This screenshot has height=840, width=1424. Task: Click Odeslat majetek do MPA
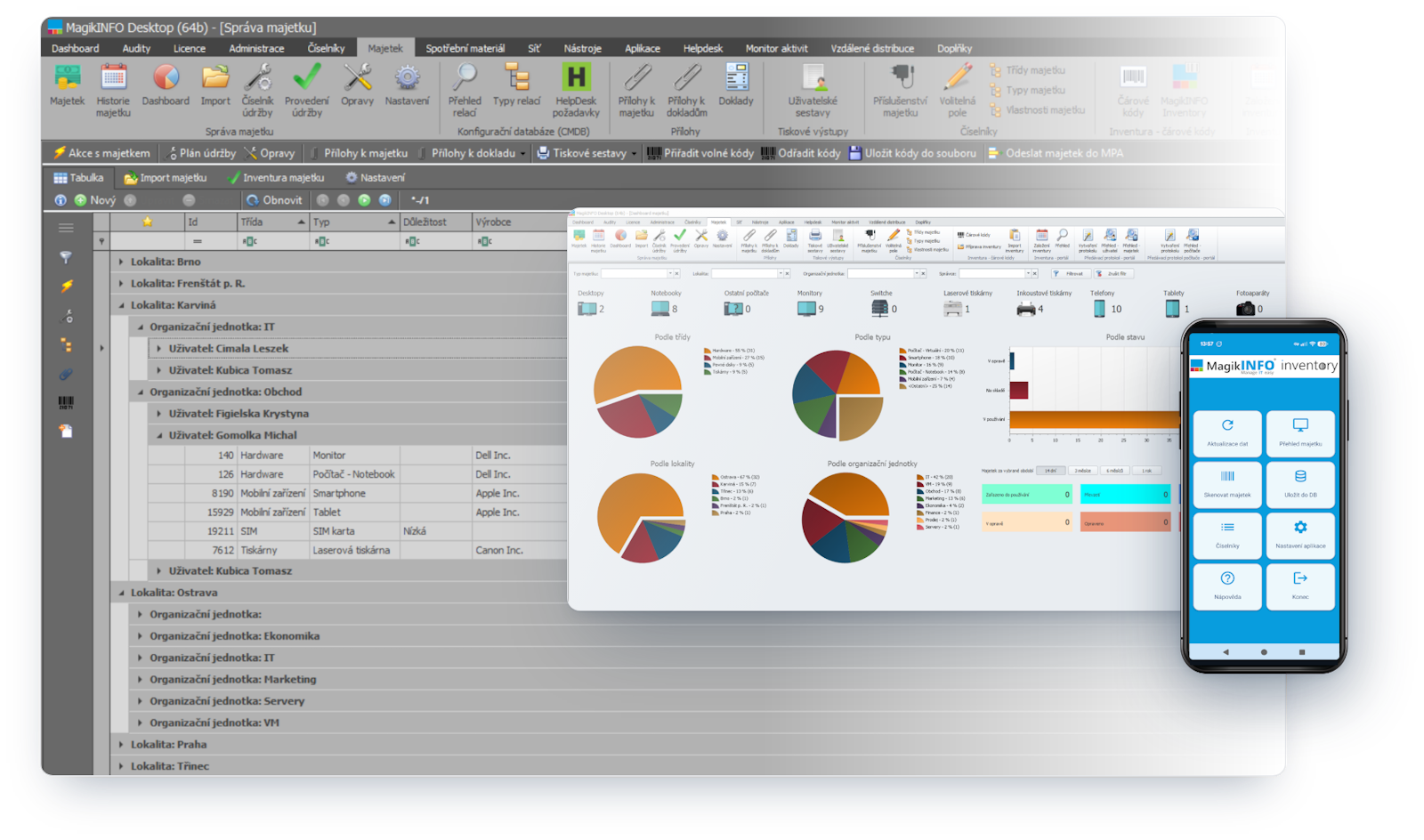[x=1056, y=153]
